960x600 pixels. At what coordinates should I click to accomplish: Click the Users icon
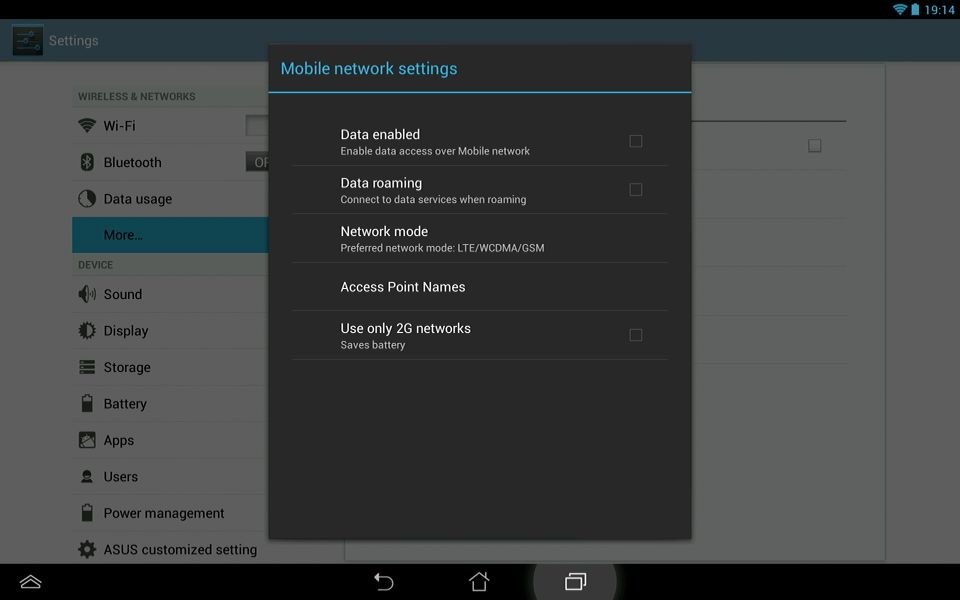point(87,476)
